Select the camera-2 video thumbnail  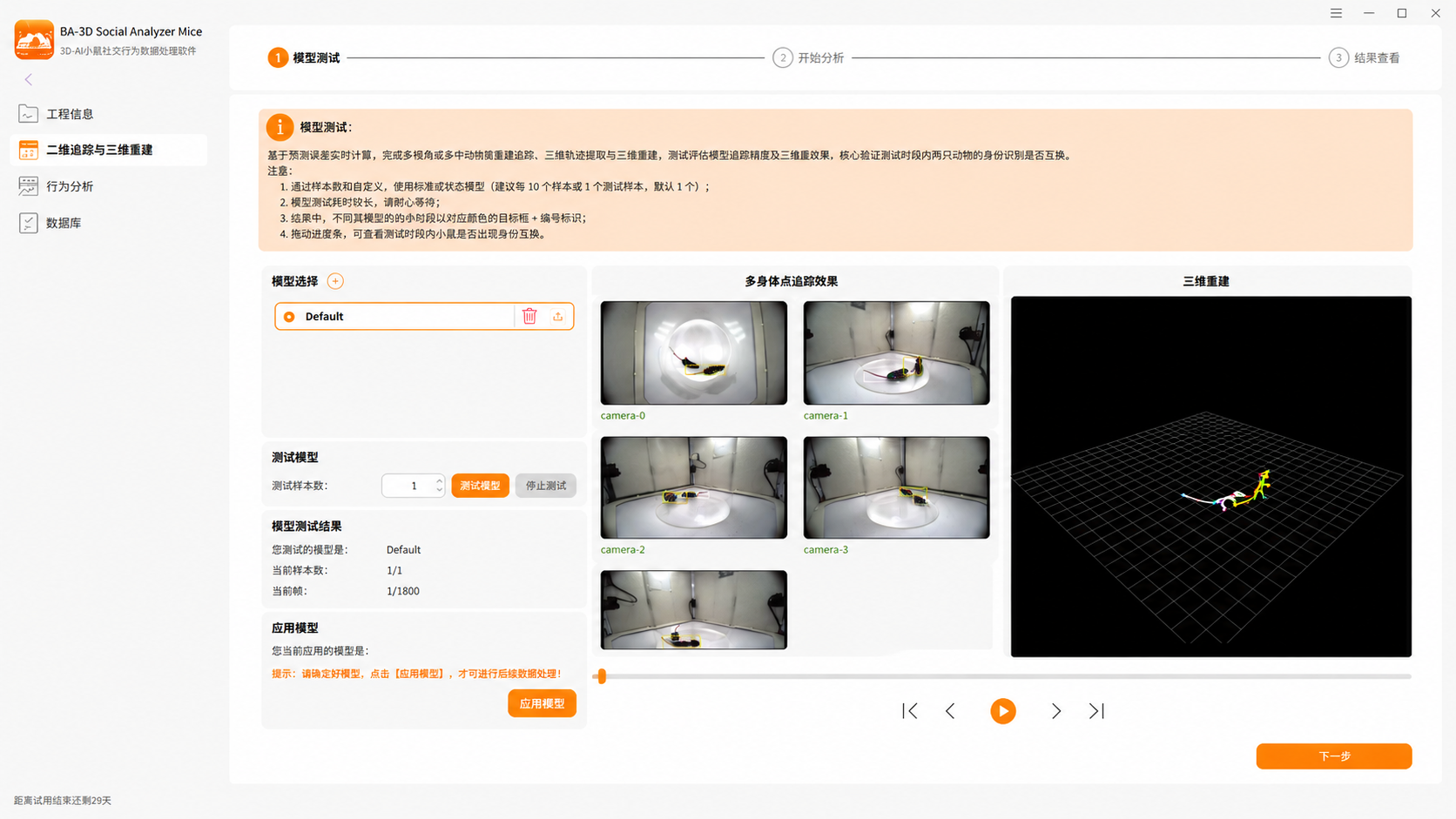coord(694,487)
